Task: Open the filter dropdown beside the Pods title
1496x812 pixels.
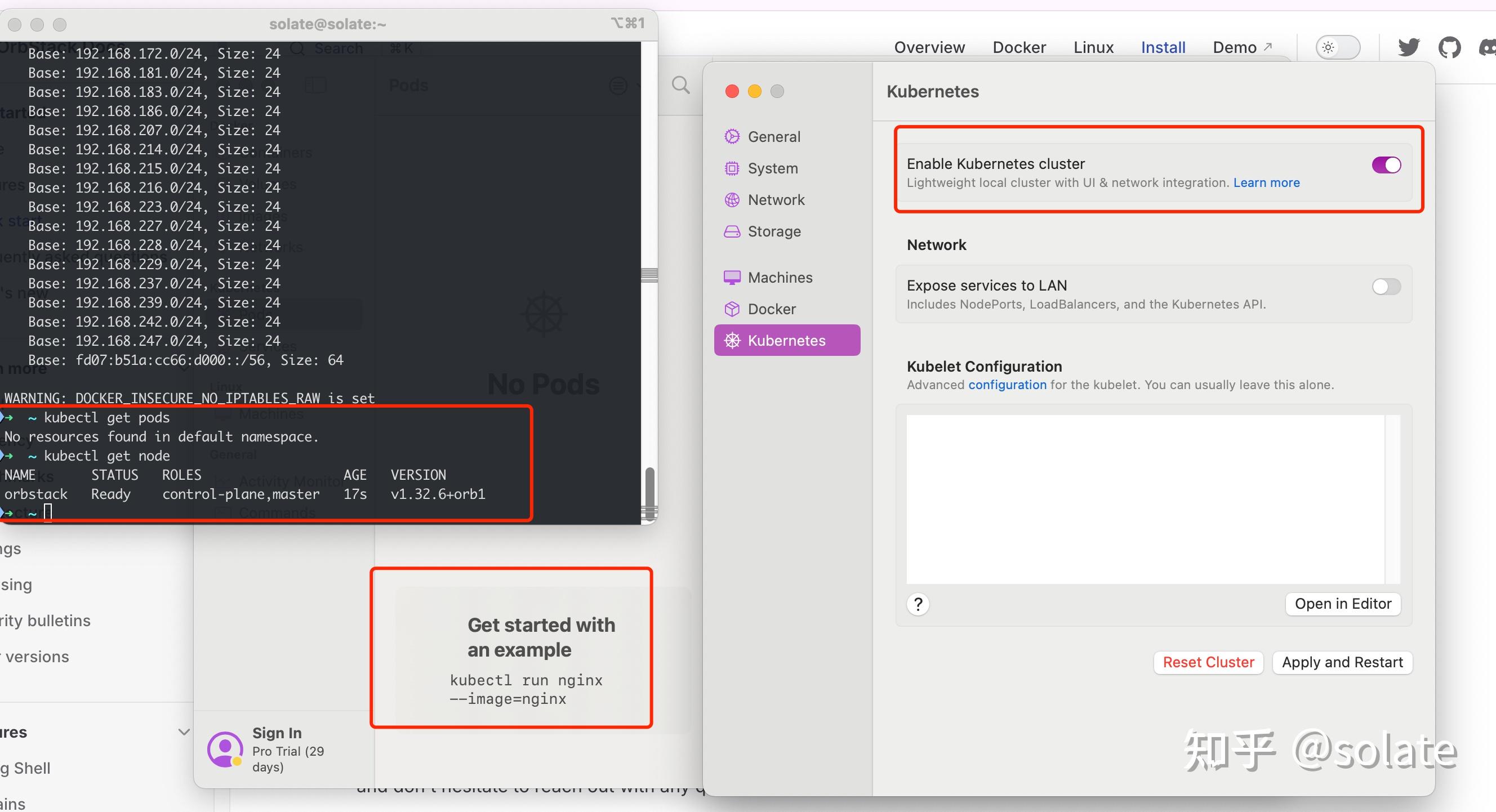Action: coord(618,86)
